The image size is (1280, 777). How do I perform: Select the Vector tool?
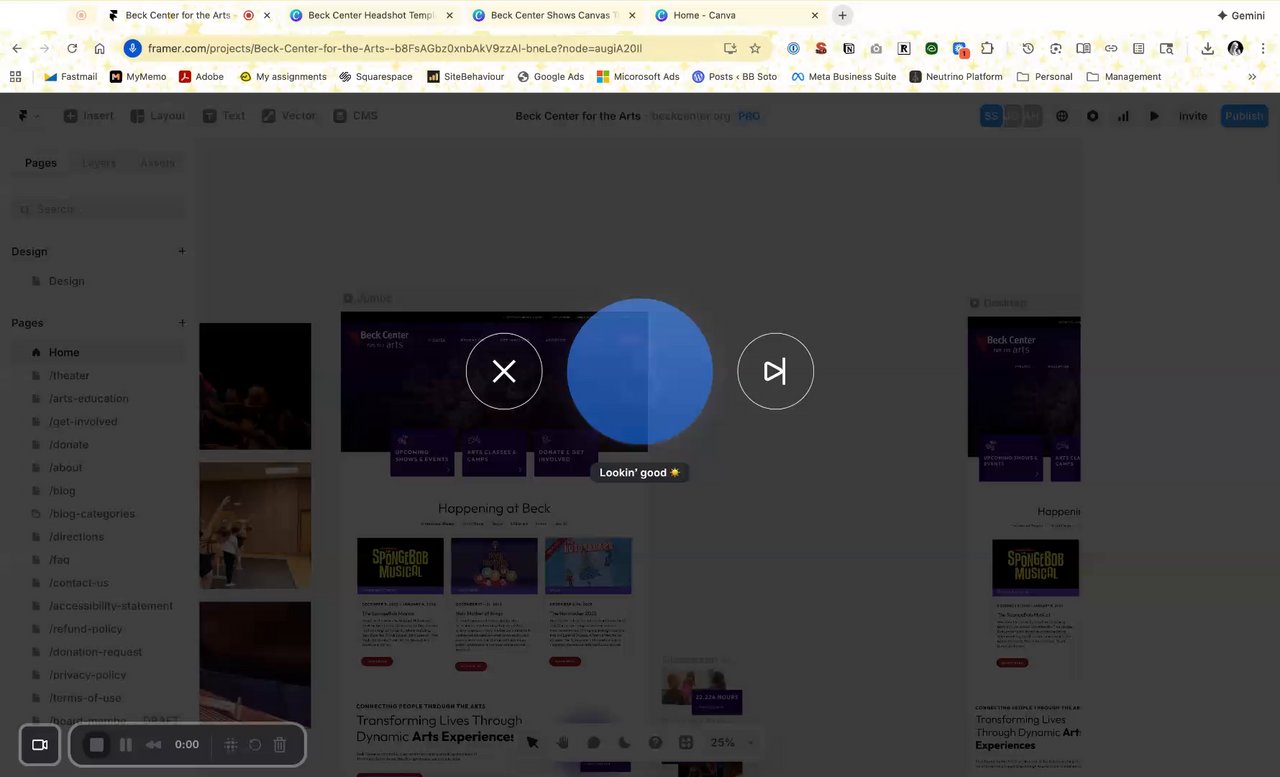[289, 116]
